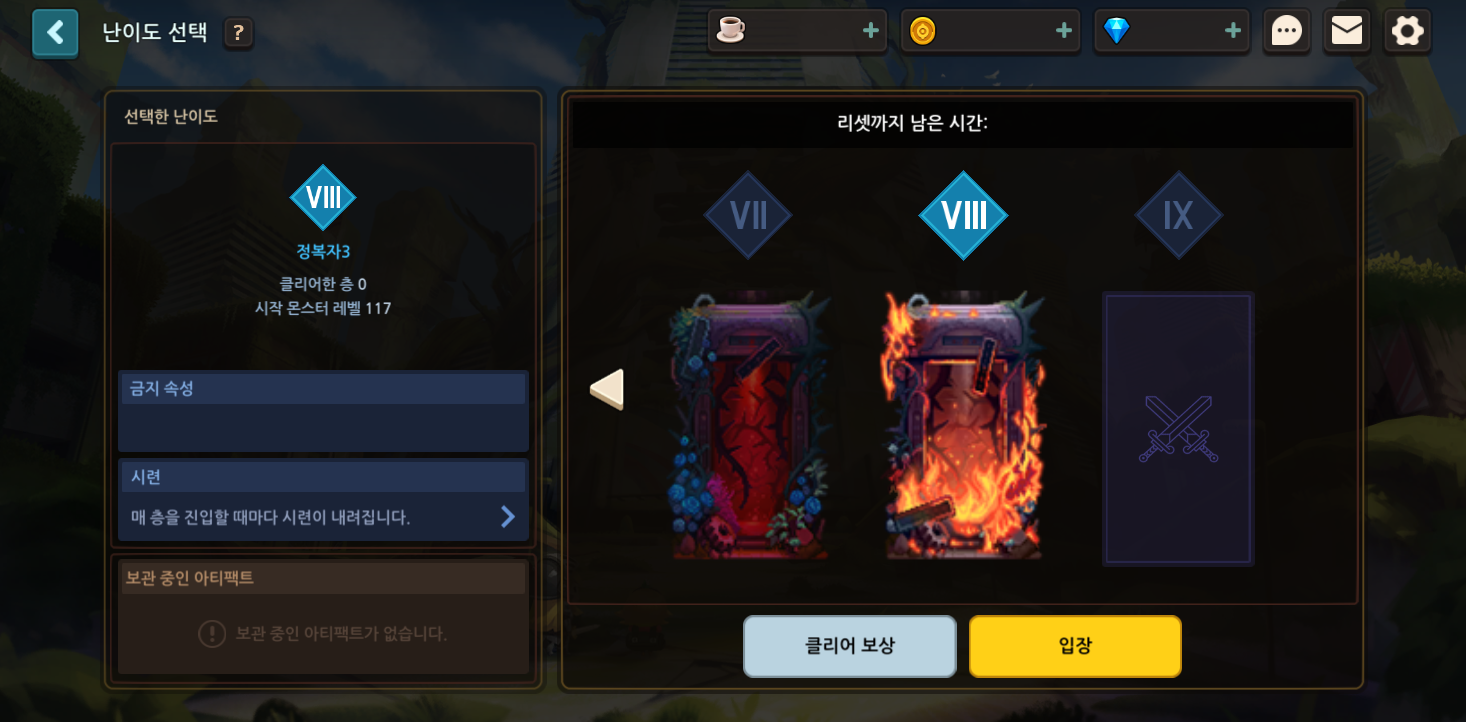Choose the thorny red gate card
1466x722 pixels.
point(749,425)
